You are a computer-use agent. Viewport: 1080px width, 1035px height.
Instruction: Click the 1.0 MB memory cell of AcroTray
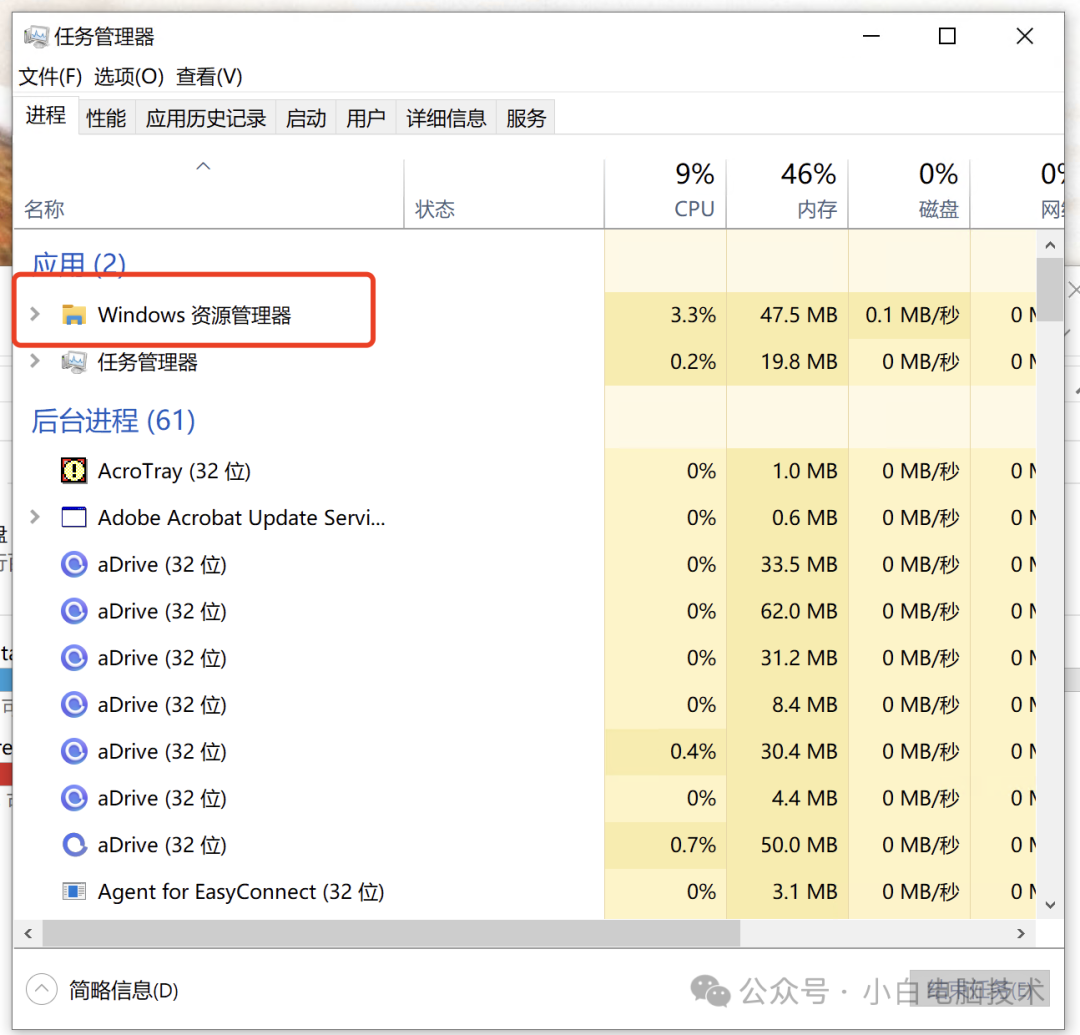click(x=787, y=471)
